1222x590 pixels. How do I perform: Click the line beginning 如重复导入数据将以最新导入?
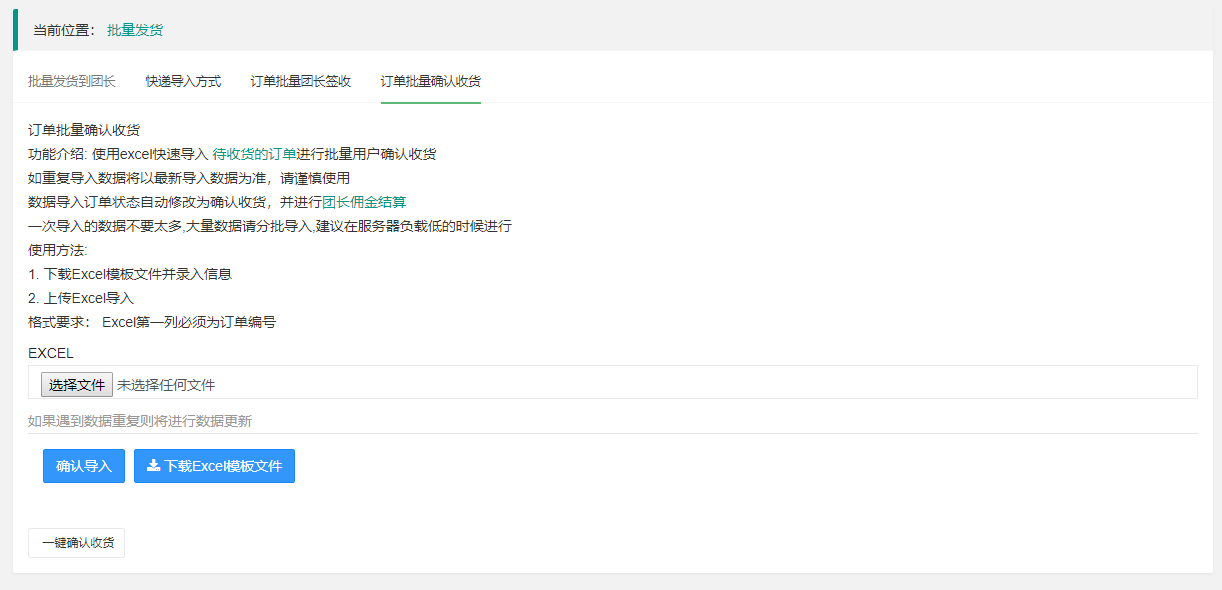189,178
